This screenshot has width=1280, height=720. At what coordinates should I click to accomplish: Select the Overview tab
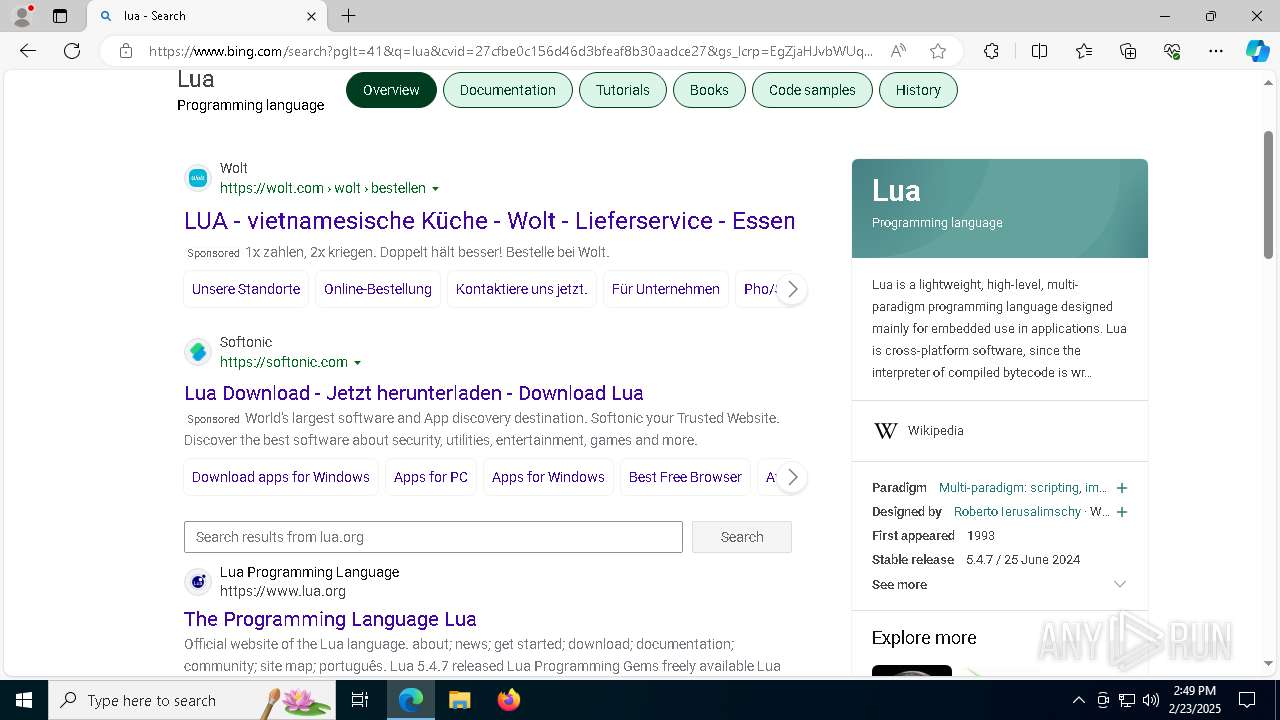[391, 90]
